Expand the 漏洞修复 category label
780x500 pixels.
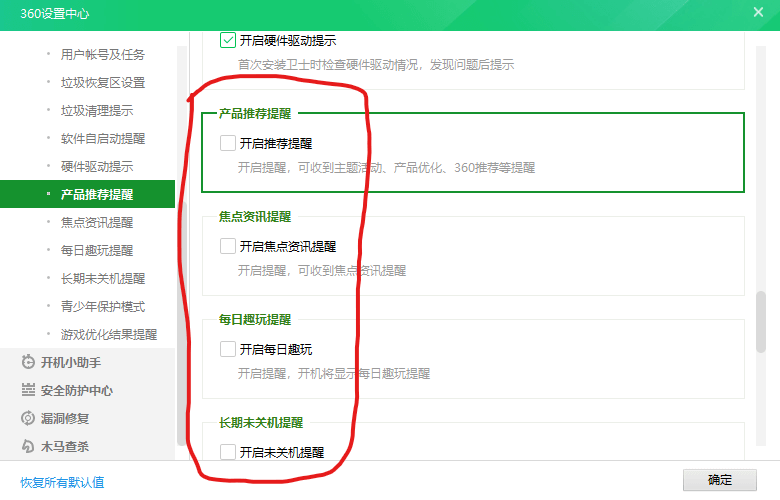coord(65,418)
